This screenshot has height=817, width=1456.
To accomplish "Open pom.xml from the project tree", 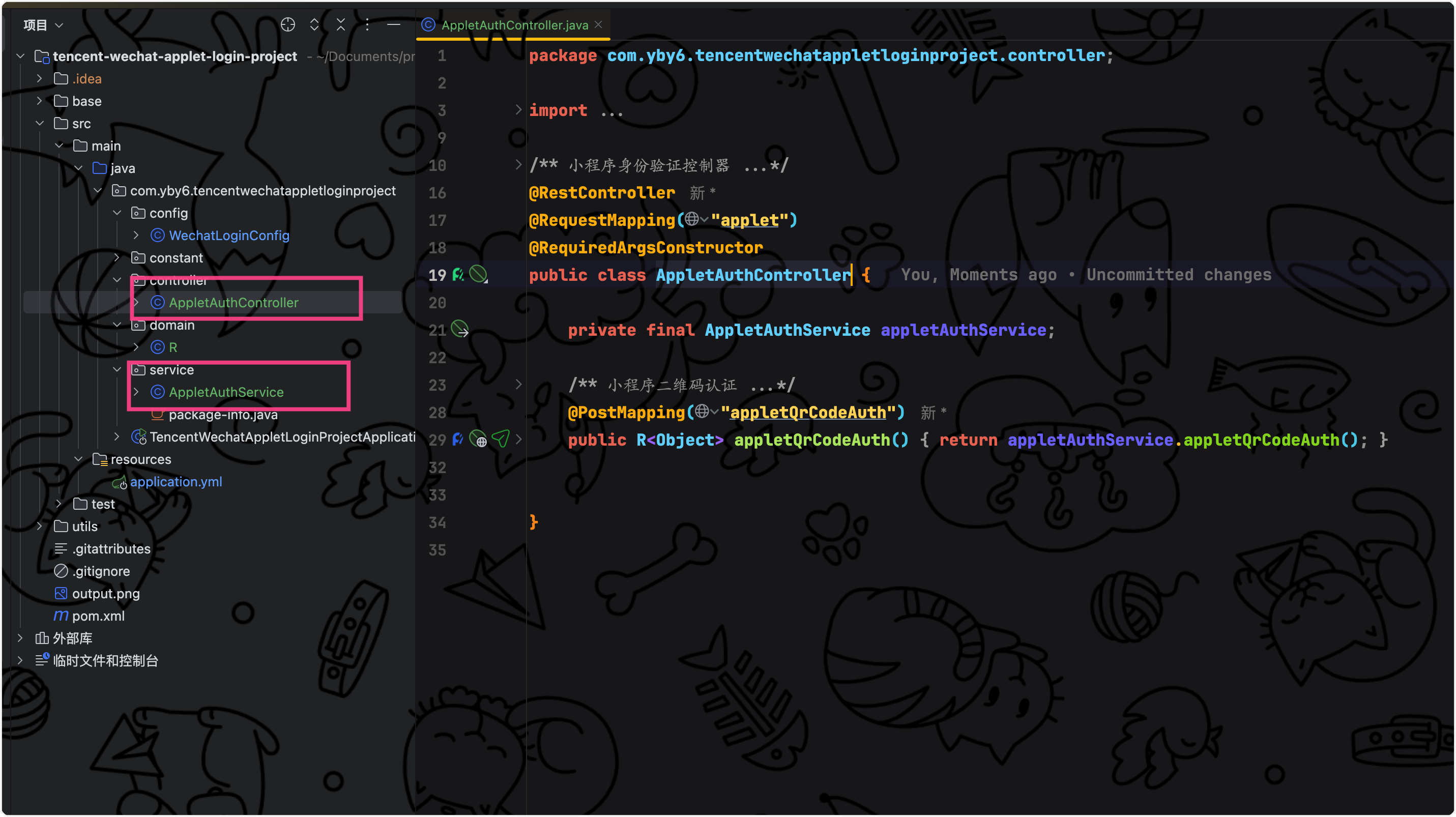I will tap(98, 616).
